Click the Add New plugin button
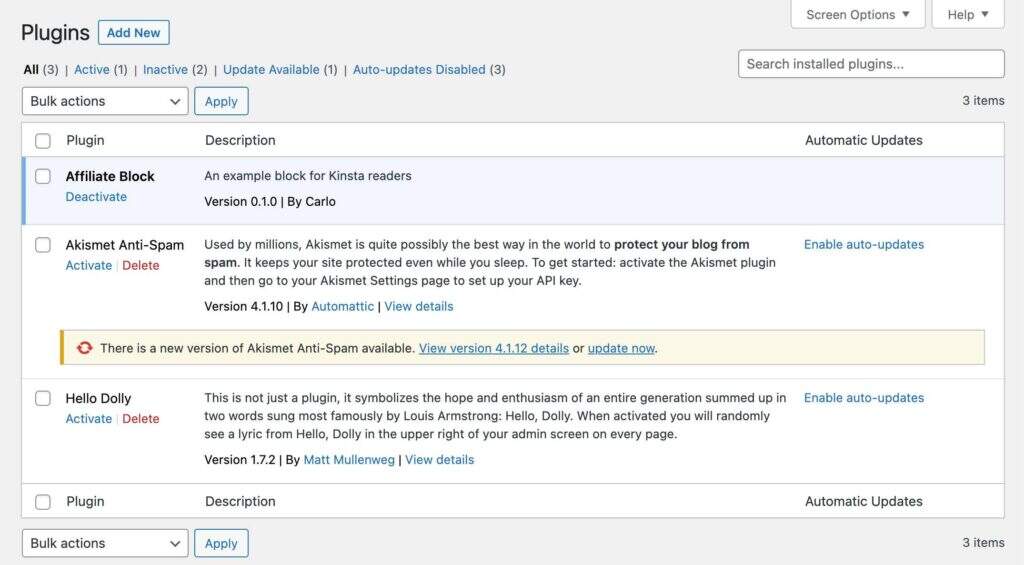 [134, 32]
